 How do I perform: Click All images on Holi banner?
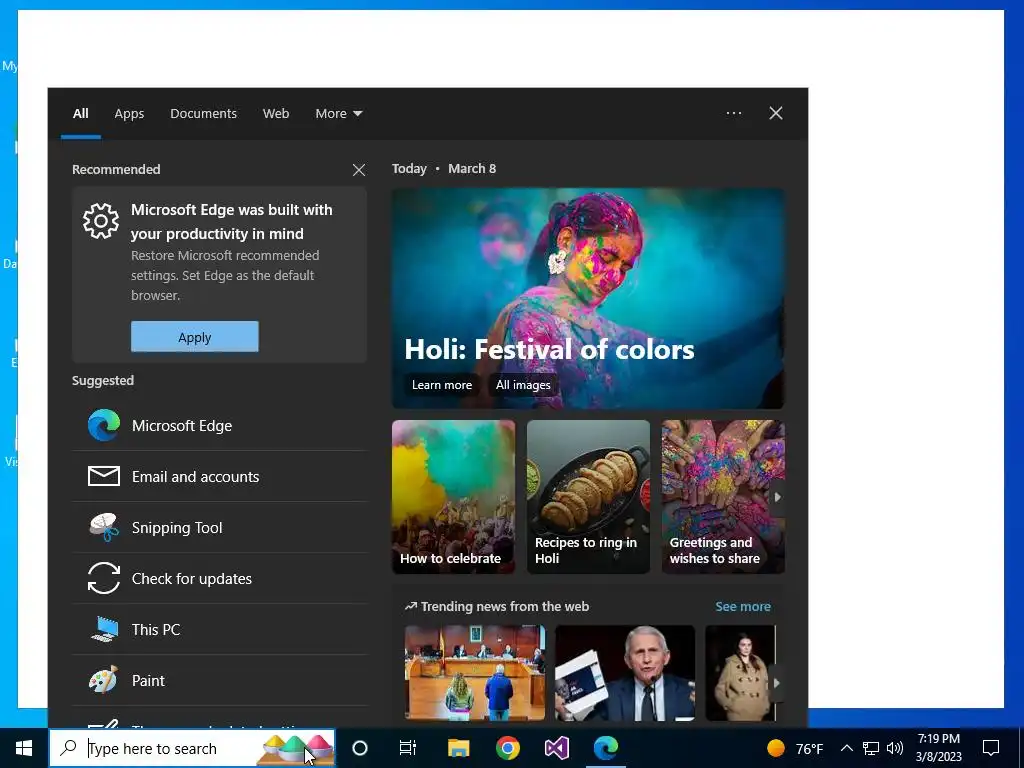(x=522, y=385)
